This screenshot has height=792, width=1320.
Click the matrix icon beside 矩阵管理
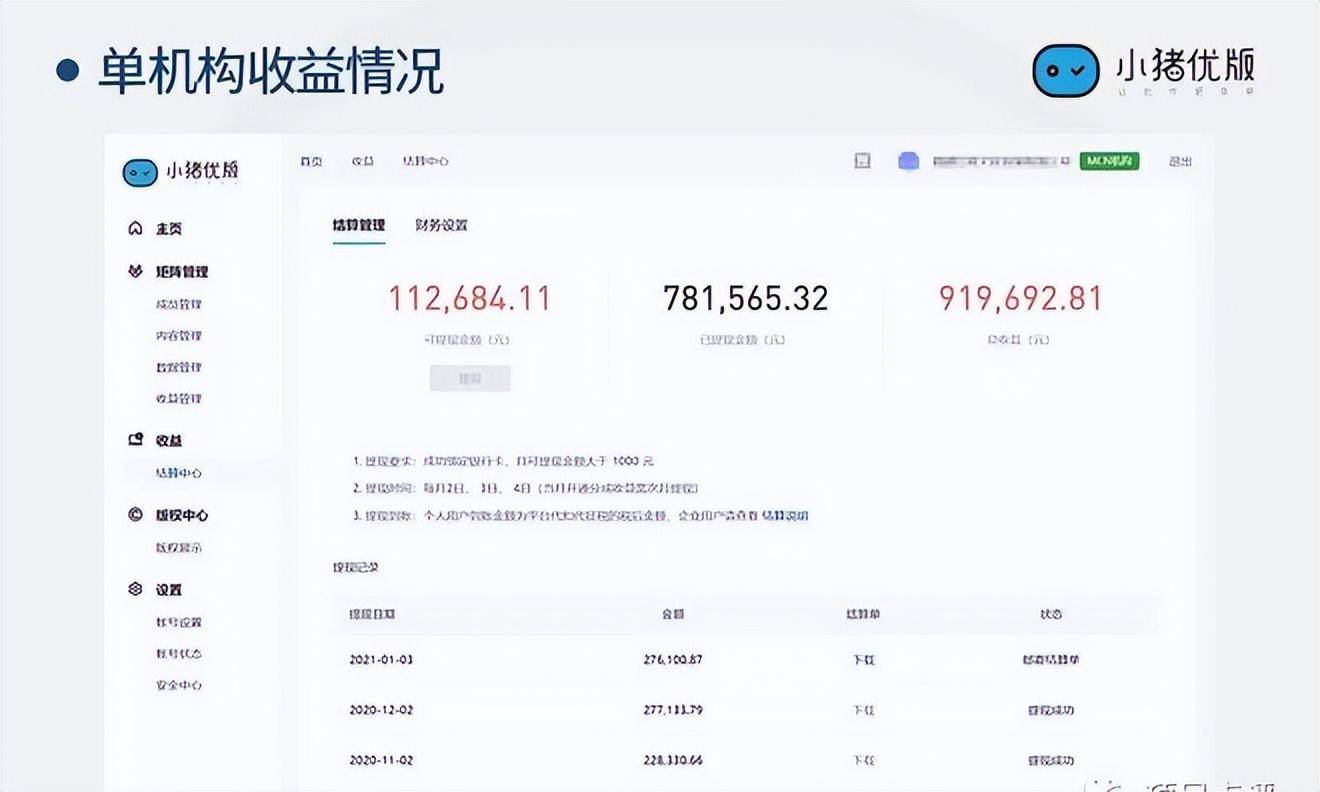pos(136,271)
